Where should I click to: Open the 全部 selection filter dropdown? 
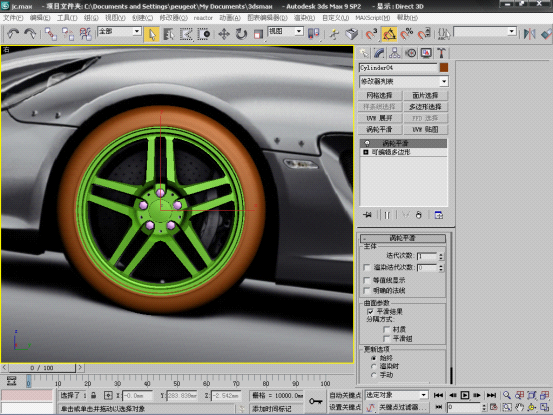tap(119, 31)
